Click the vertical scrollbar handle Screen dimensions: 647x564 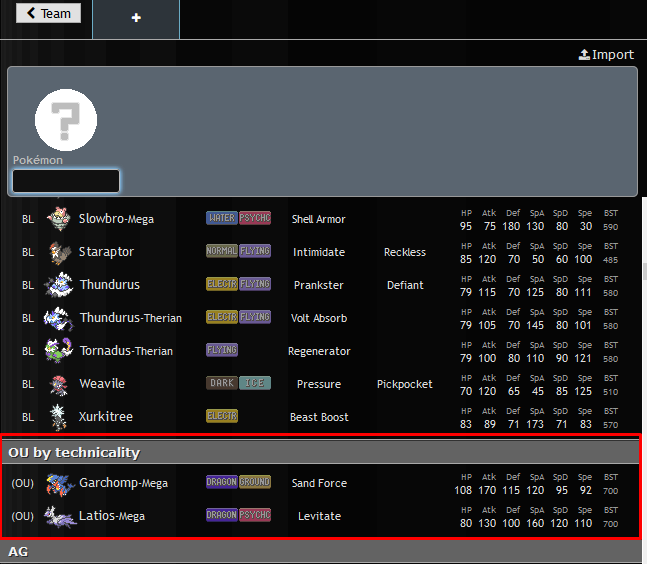pos(645,272)
